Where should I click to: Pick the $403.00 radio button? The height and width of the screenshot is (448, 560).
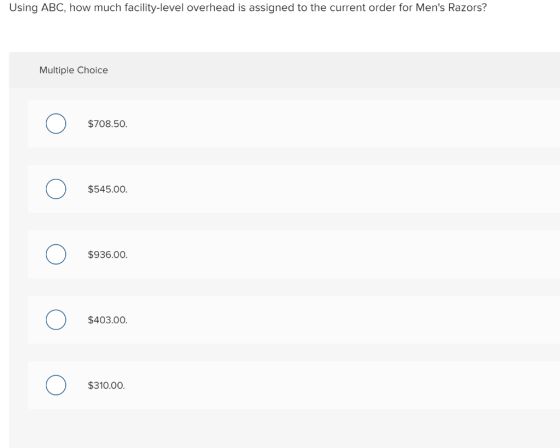(x=56, y=320)
